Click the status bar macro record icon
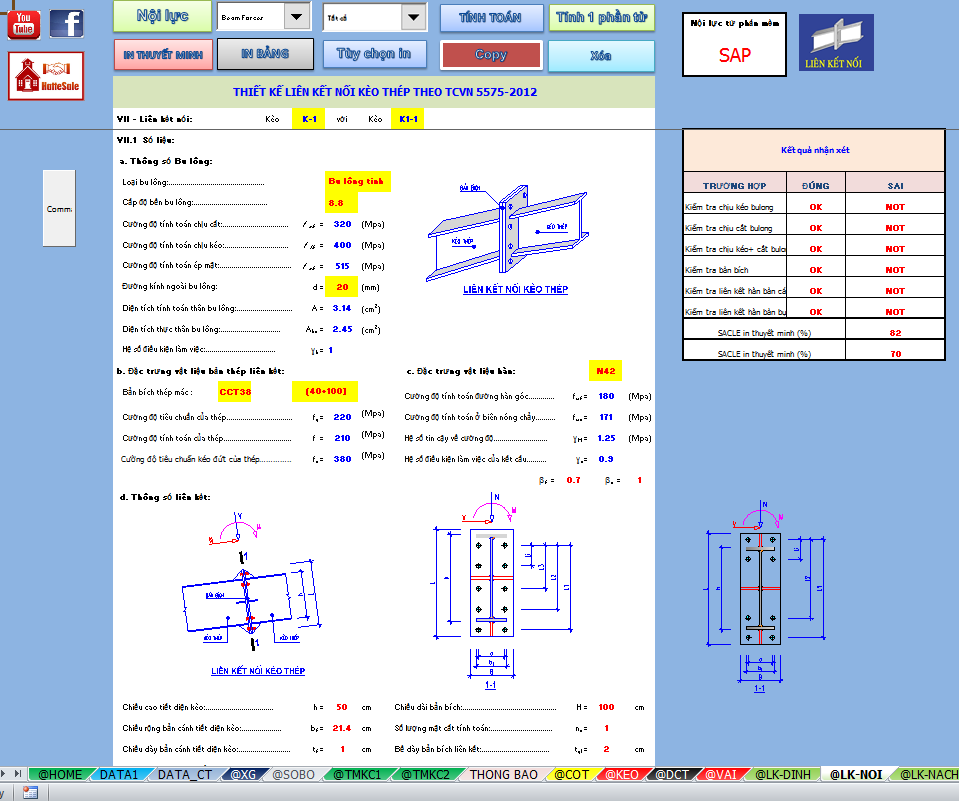959x801 pixels. (x=30, y=792)
